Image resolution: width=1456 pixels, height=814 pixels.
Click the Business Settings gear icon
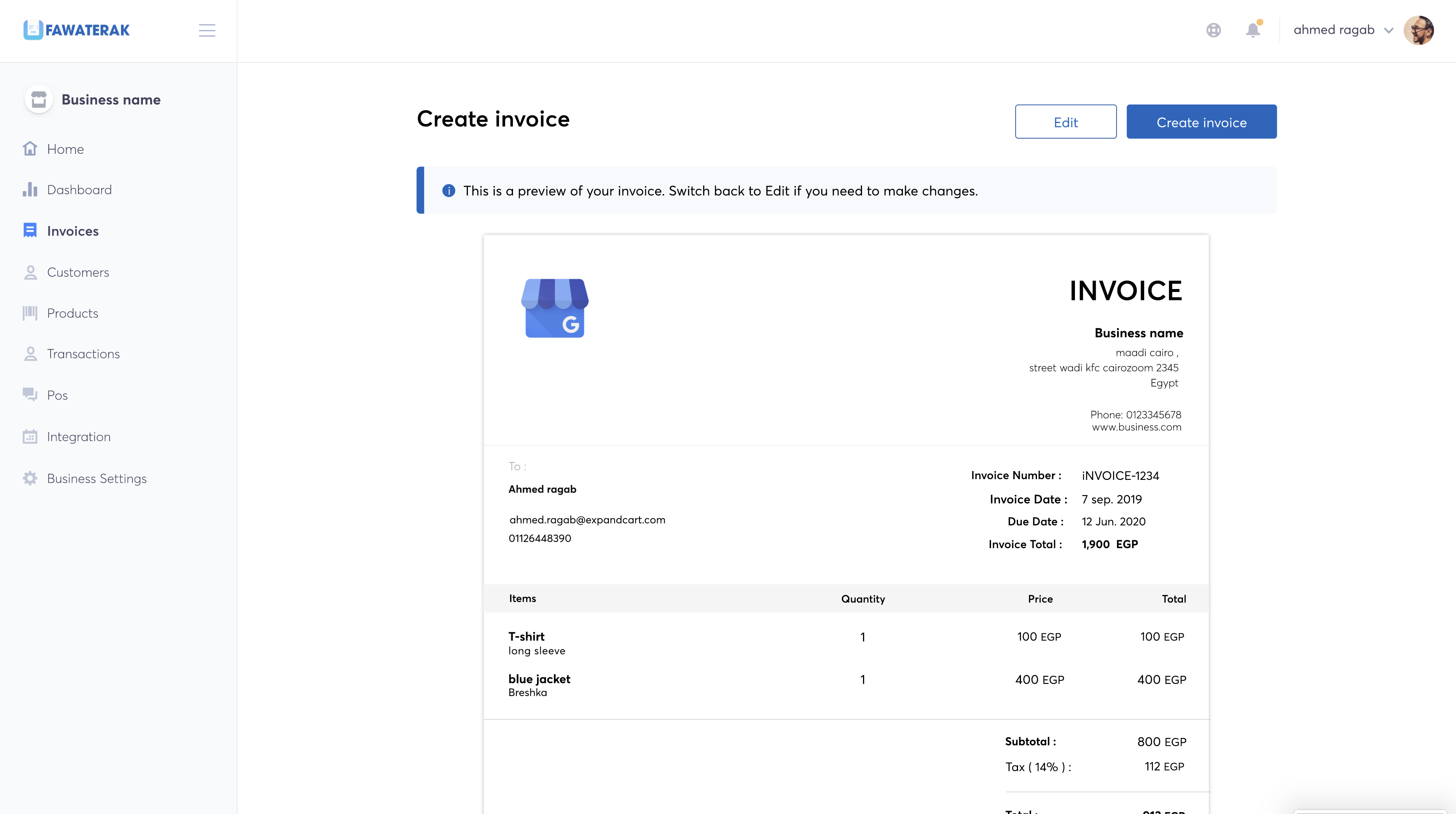(30, 479)
